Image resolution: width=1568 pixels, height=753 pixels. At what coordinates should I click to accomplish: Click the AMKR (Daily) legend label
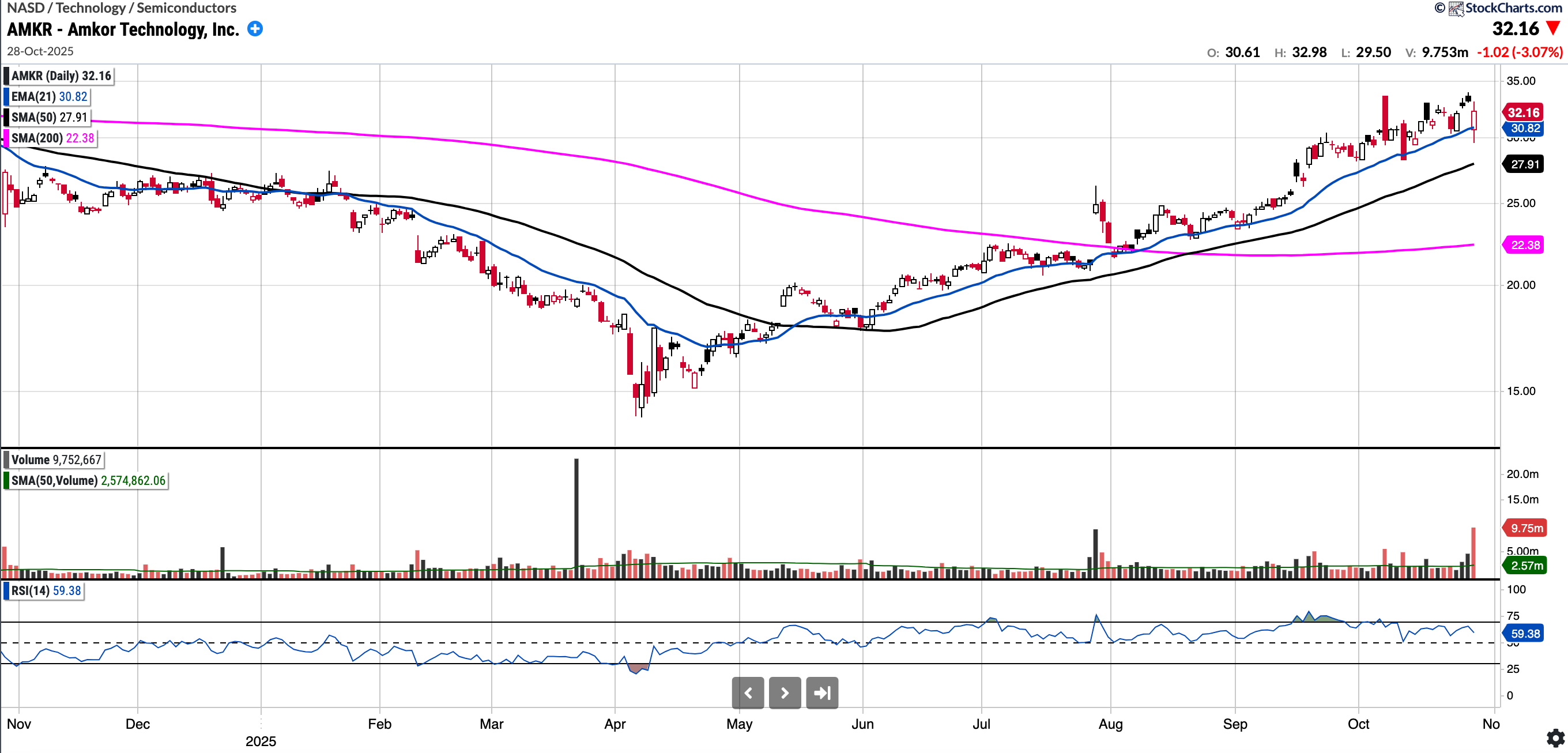pos(61,76)
